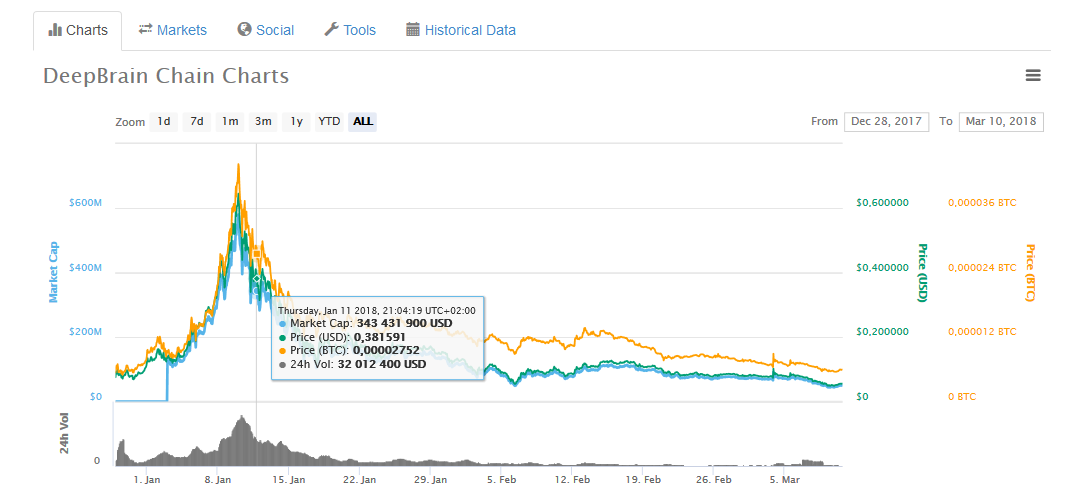Click the calendar icon beside Historical Data
1084x490 pixels.
pos(413,29)
